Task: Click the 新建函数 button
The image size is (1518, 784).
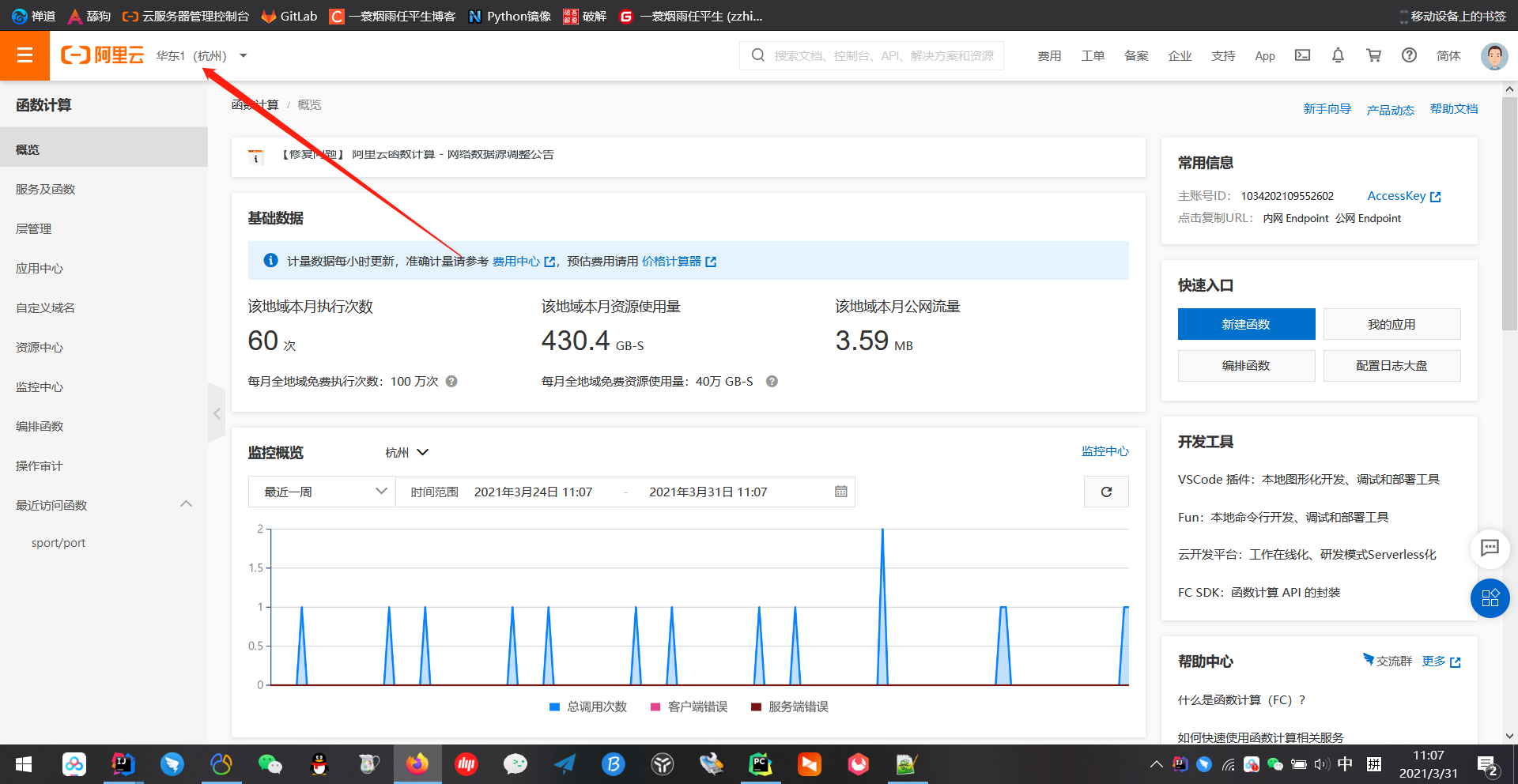Action: pos(1246,324)
